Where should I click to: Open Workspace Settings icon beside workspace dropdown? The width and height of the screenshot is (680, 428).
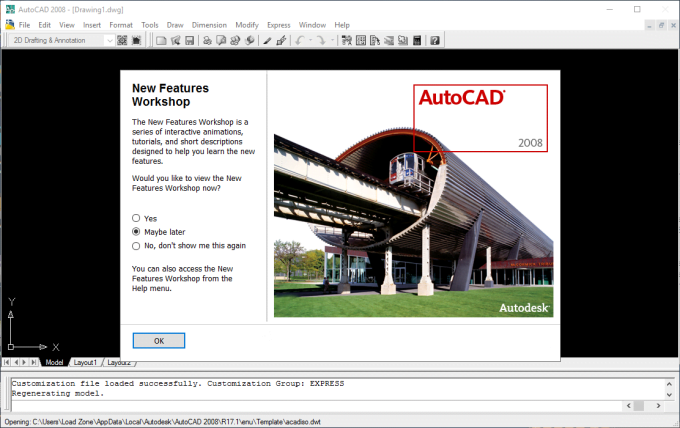pyautogui.click(x=122, y=40)
